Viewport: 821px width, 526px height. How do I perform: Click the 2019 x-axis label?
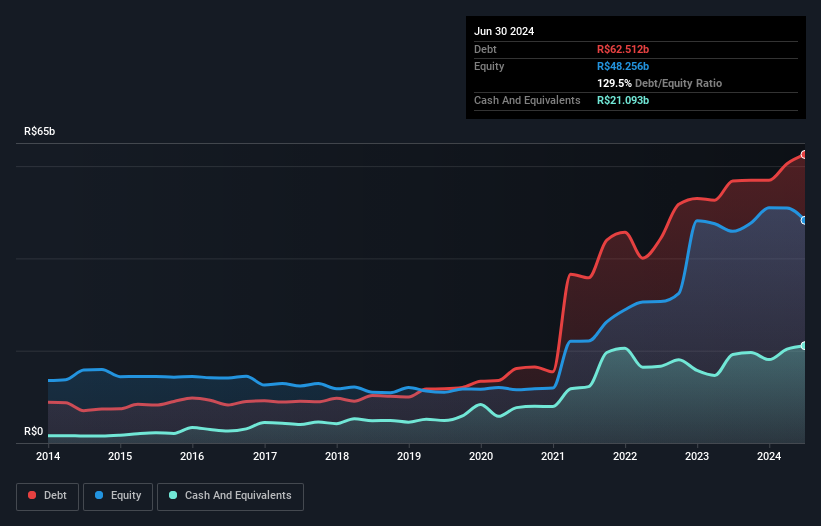(409, 456)
